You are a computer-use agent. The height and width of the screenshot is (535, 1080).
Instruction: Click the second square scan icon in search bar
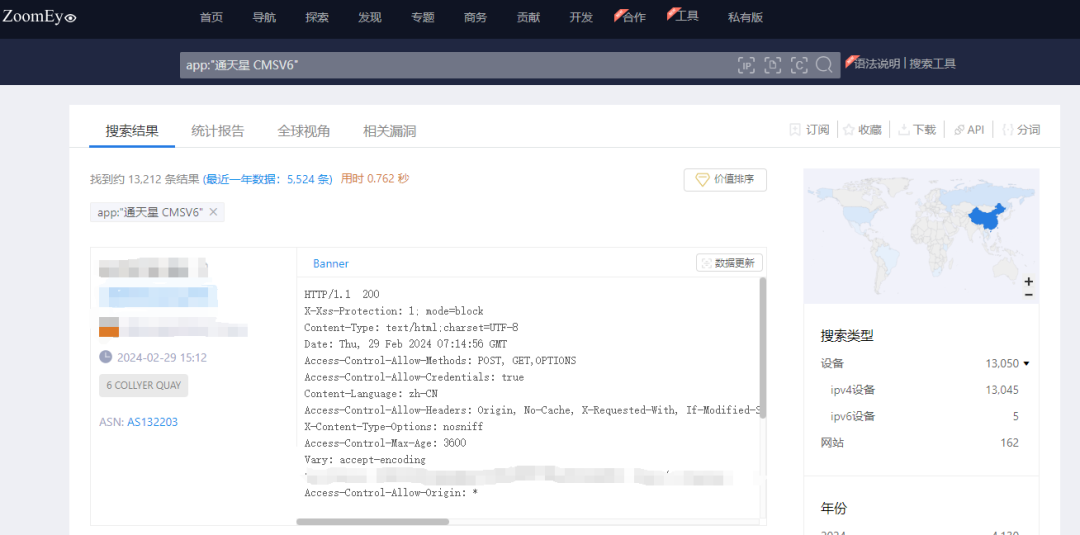tap(773, 65)
